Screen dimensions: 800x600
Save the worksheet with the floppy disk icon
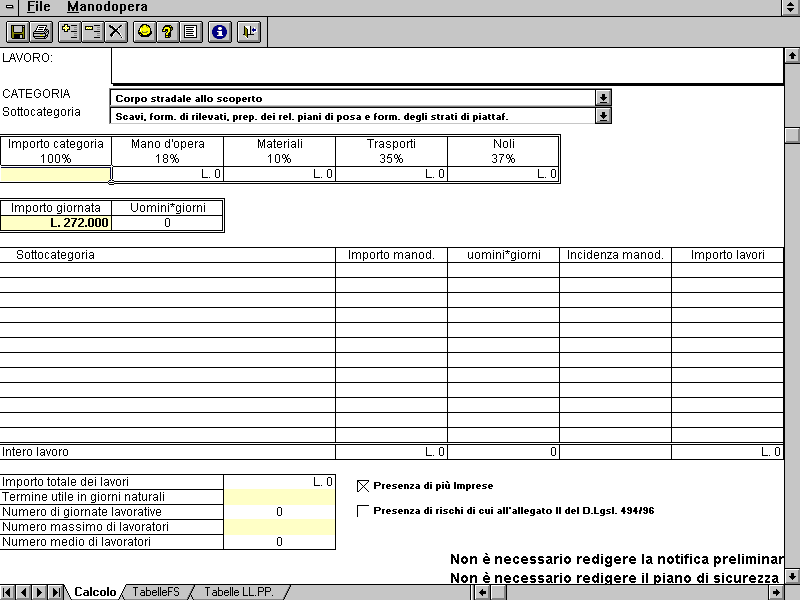click(18, 32)
